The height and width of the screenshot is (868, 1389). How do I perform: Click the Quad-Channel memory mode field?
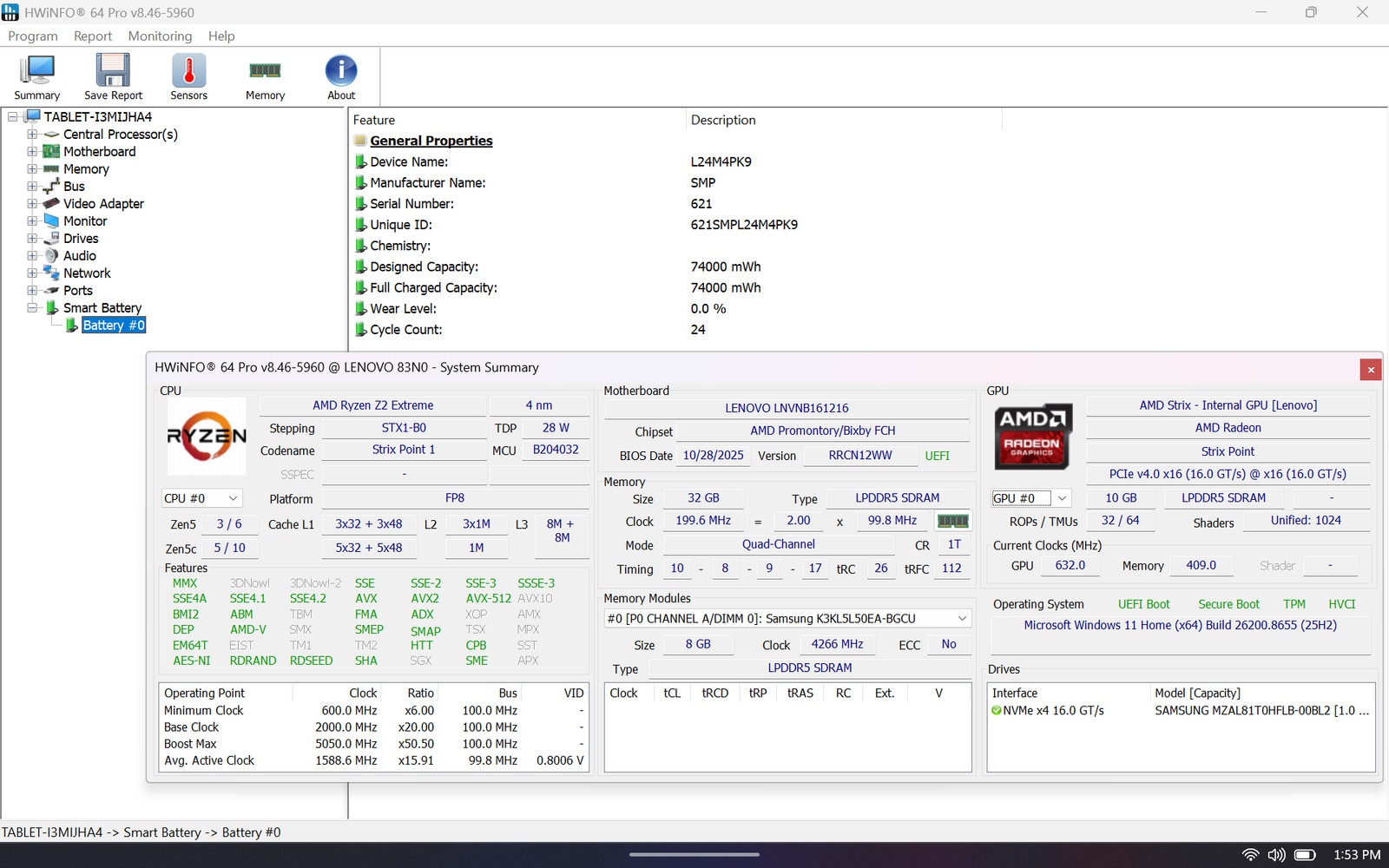(779, 544)
